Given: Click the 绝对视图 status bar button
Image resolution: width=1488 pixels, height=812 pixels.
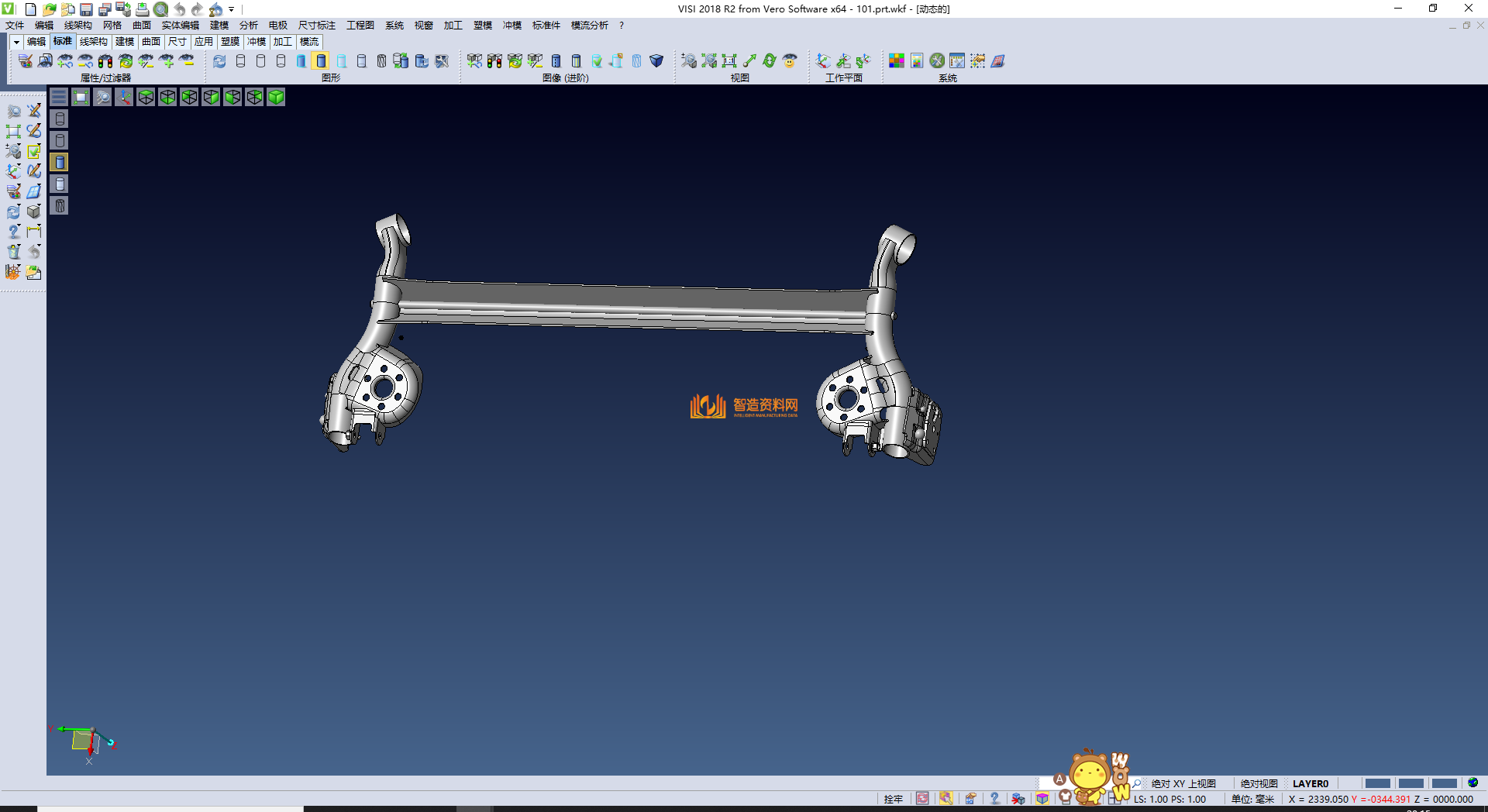Looking at the screenshot, I should click(x=1259, y=783).
